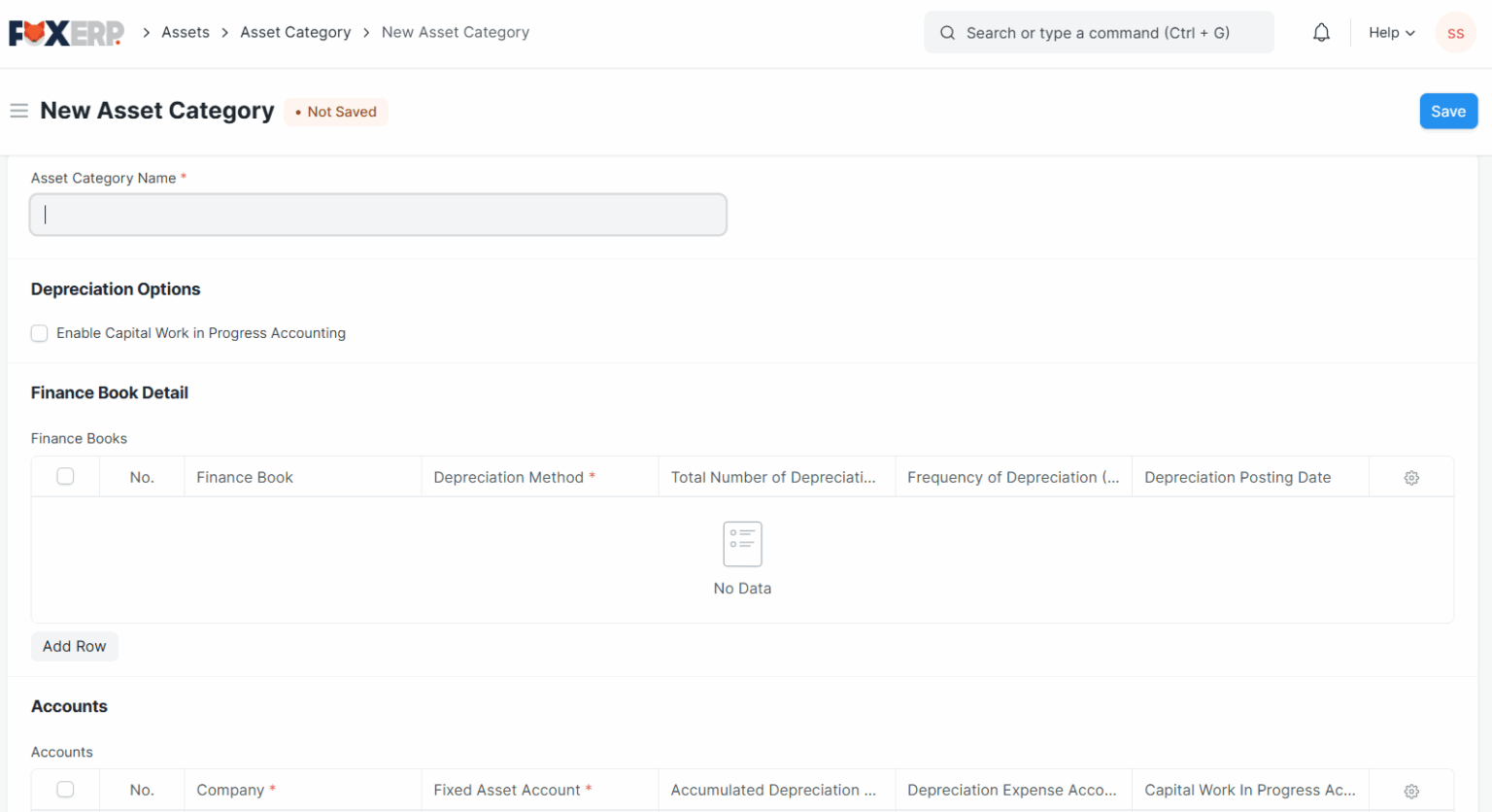Click inside the Asset Category Name field
The width and height of the screenshot is (1492, 812).
378,214
